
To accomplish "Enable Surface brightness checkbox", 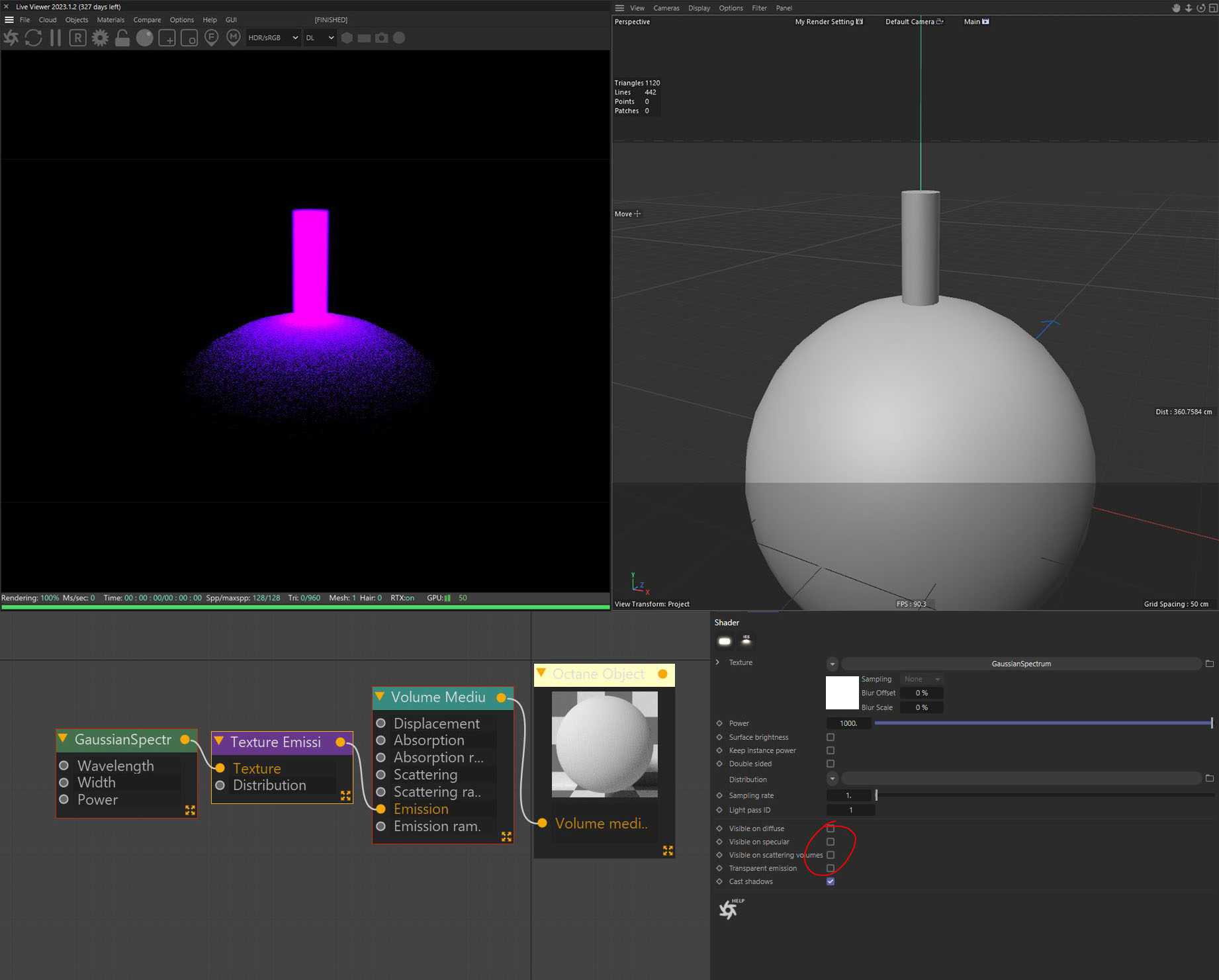I will [x=831, y=737].
